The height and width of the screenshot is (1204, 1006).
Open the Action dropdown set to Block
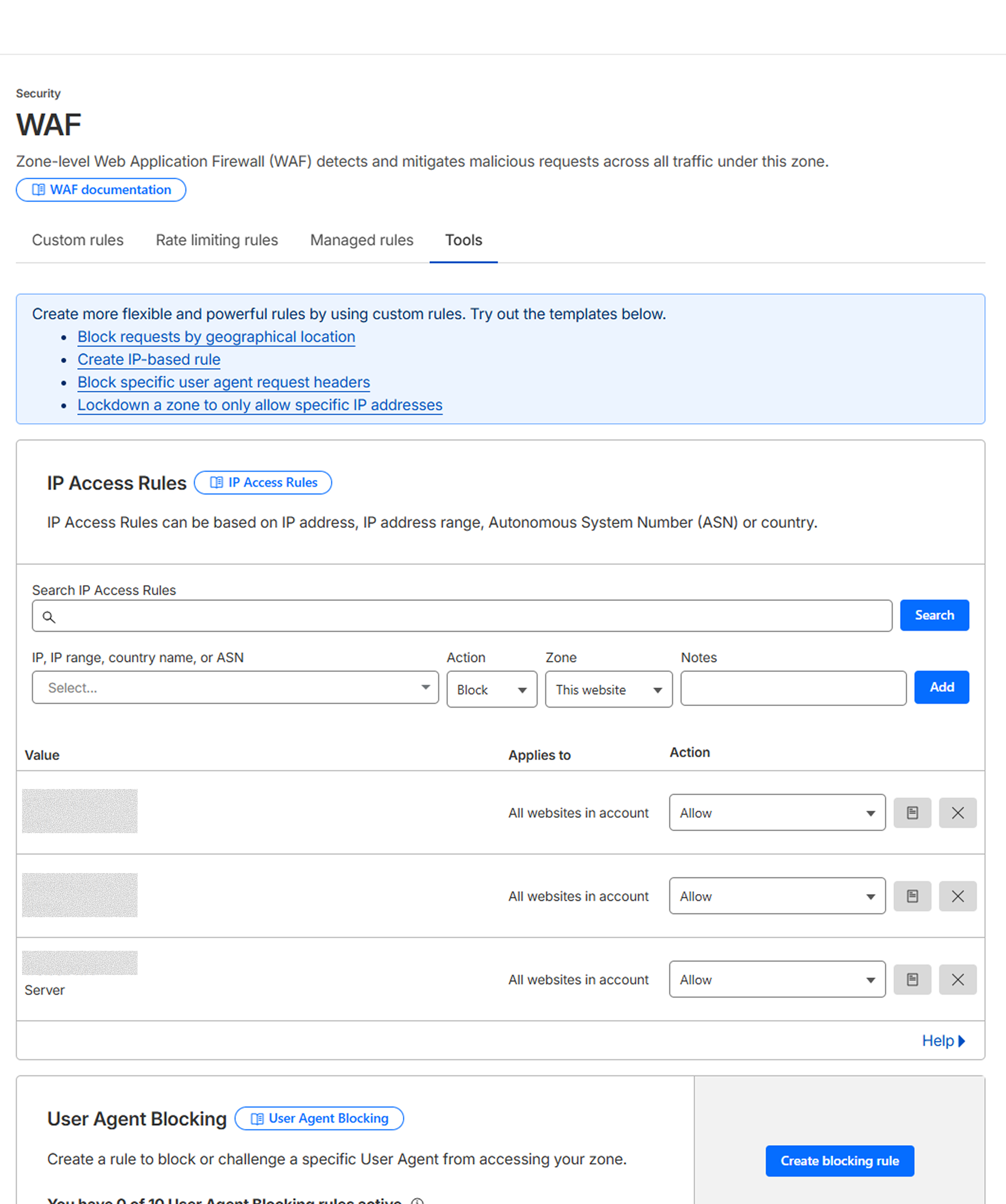[x=491, y=689]
